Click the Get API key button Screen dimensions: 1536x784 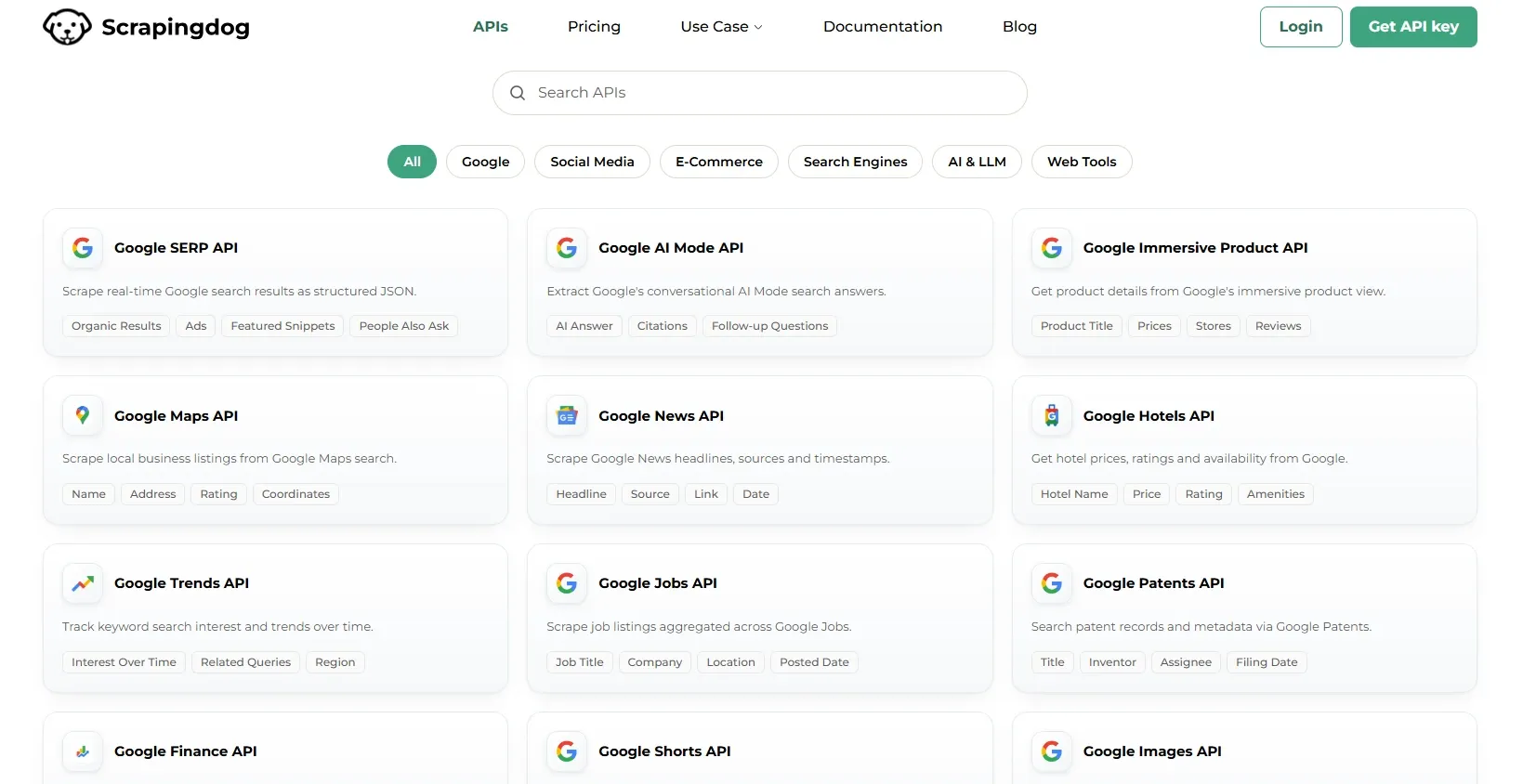(x=1413, y=27)
